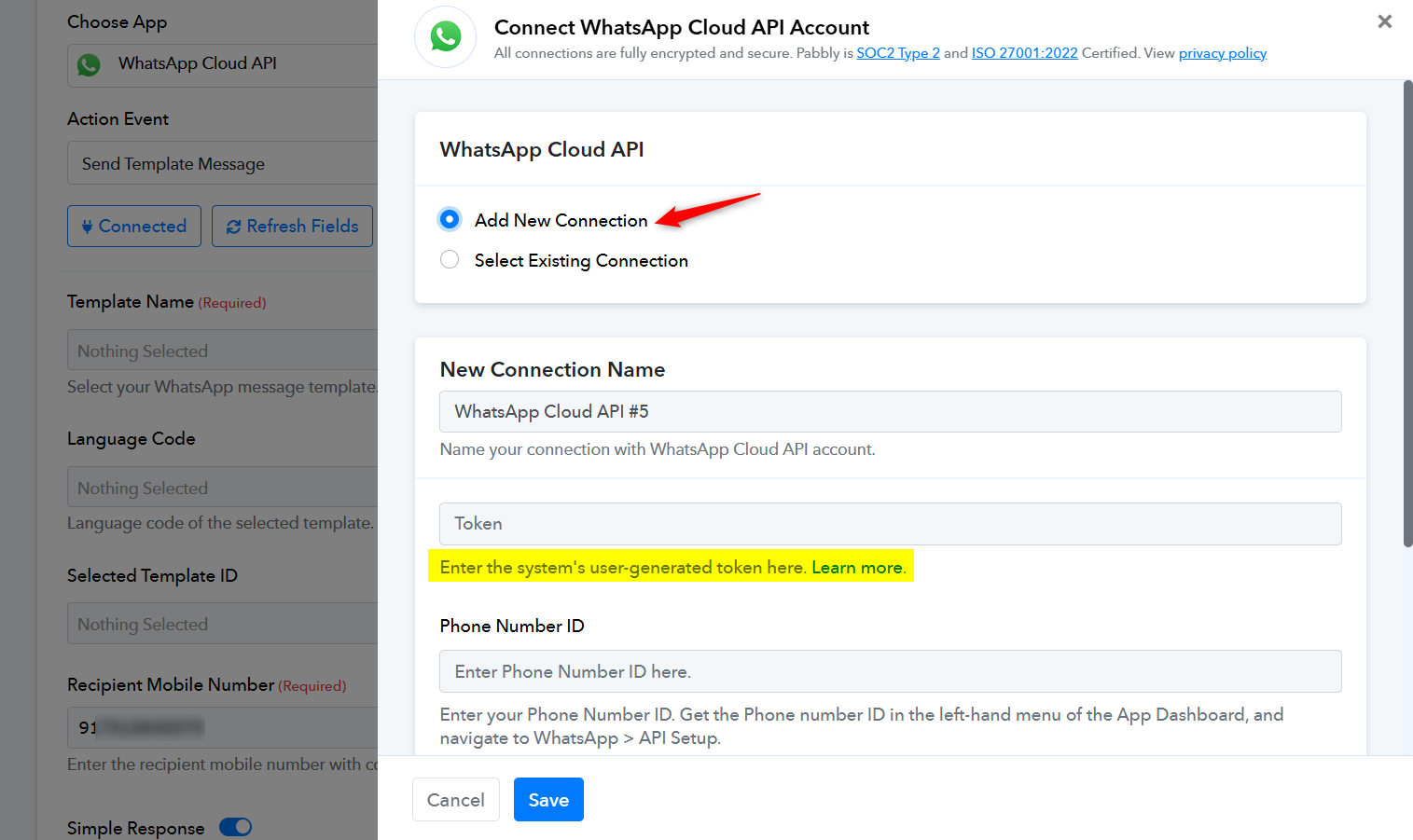Open the Choose App WhatsApp Cloud API selector
This screenshot has height=840, width=1413.
click(x=222, y=64)
